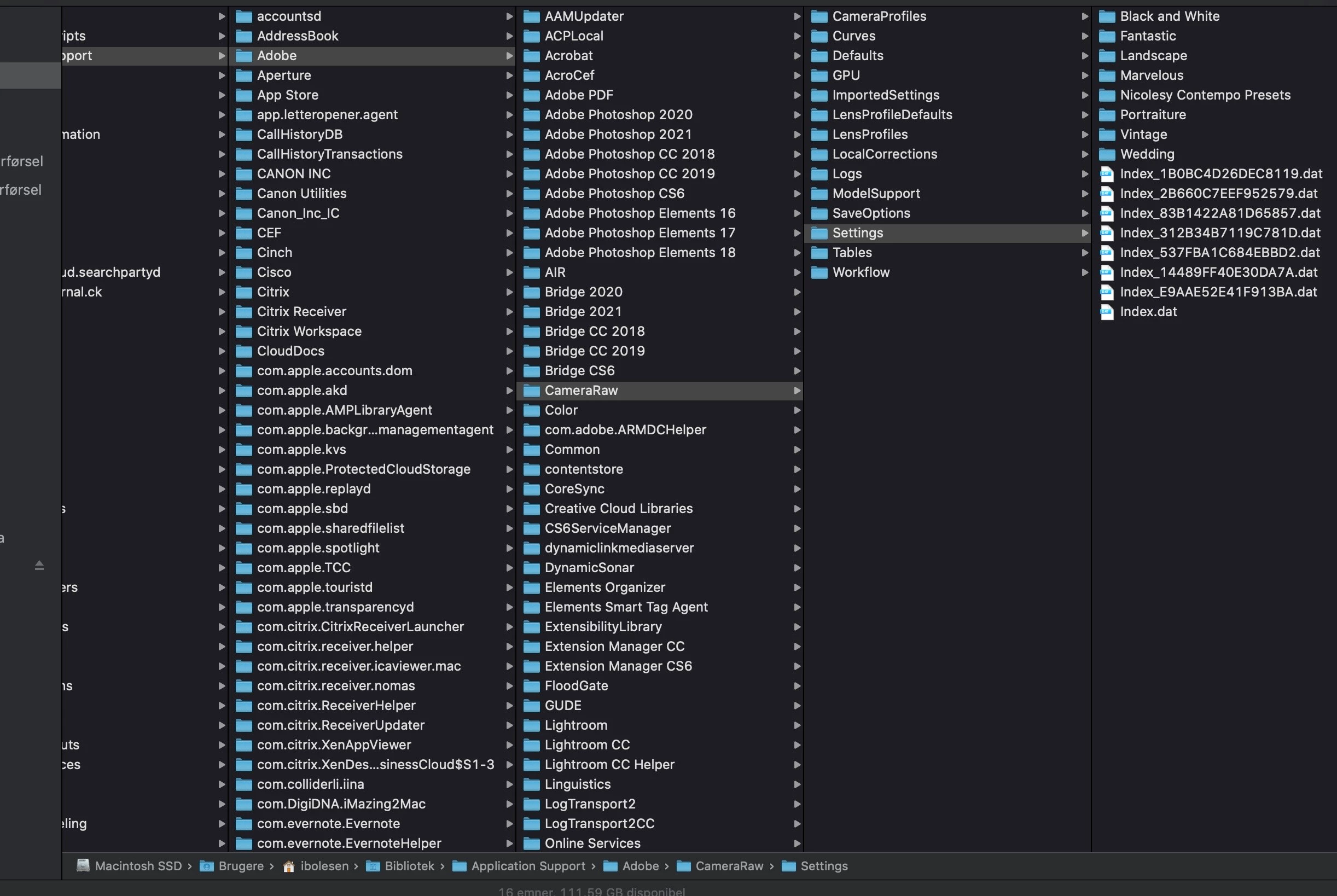Click the Index_E9AAE52E41F913BA.dat file icon
The width and height of the screenshot is (1337, 896).
[1107, 292]
